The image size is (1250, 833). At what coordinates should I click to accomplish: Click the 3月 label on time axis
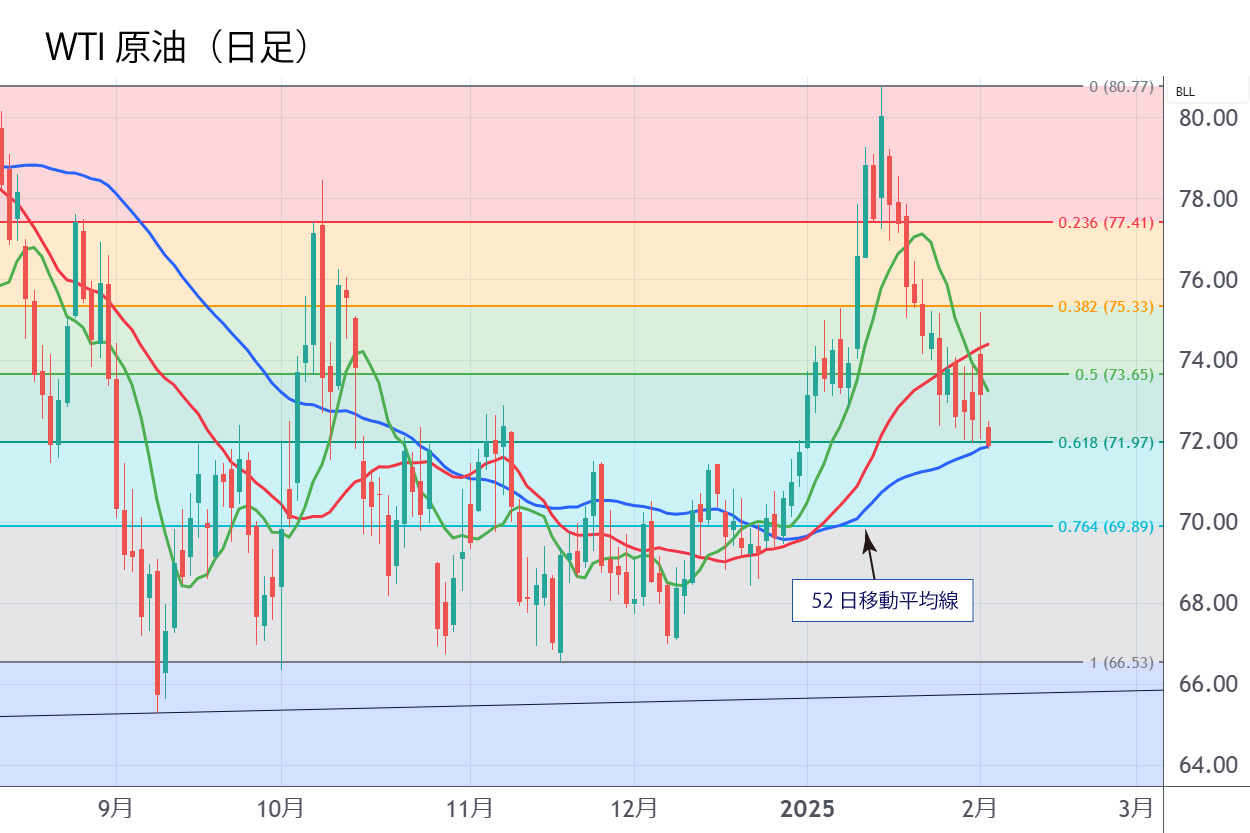pyautogui.click(x=1135, y=806)
